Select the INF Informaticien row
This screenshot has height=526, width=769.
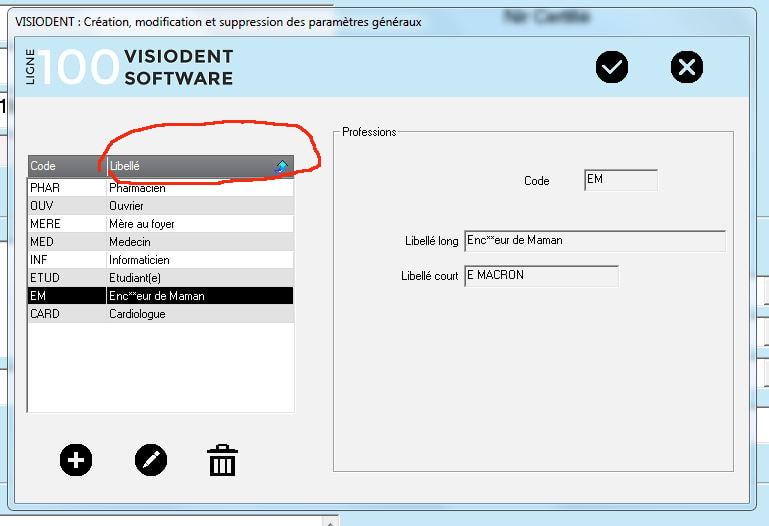pyautogui.click(x=160, y=260)
